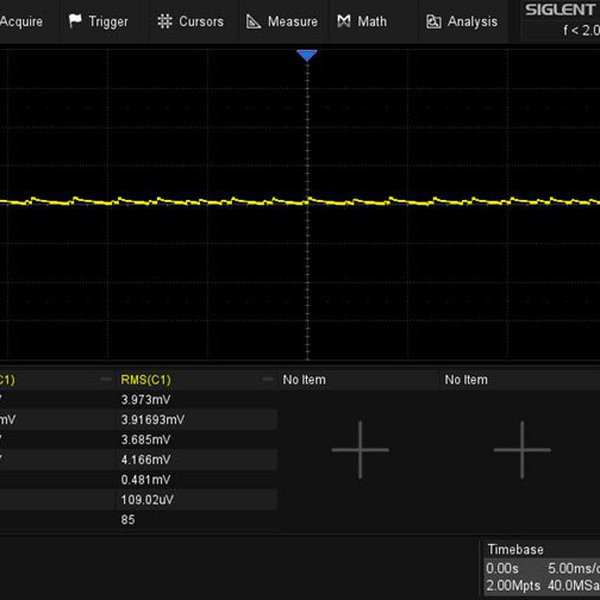Add measurement in first No Item slot
This screenshot has height=600, width=600.
360,450
